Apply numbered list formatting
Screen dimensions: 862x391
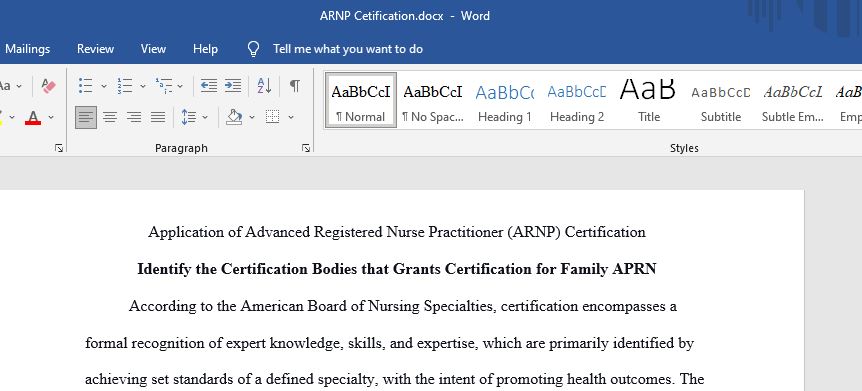[x=125, y=86]
